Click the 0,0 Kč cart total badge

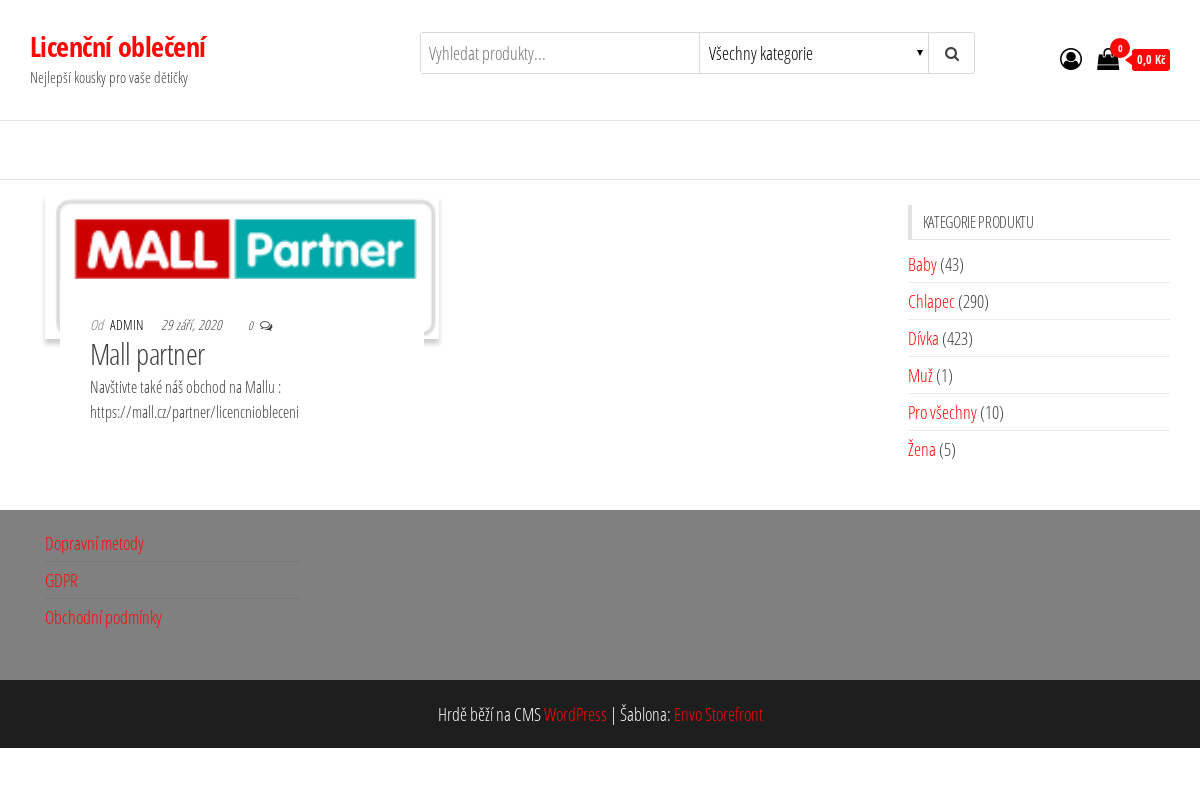click(1151, 60)
